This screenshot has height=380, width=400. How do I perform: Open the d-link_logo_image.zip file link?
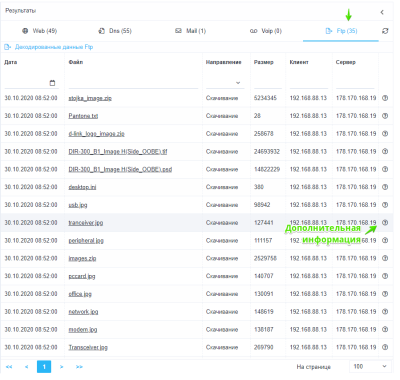pos(96,134)
